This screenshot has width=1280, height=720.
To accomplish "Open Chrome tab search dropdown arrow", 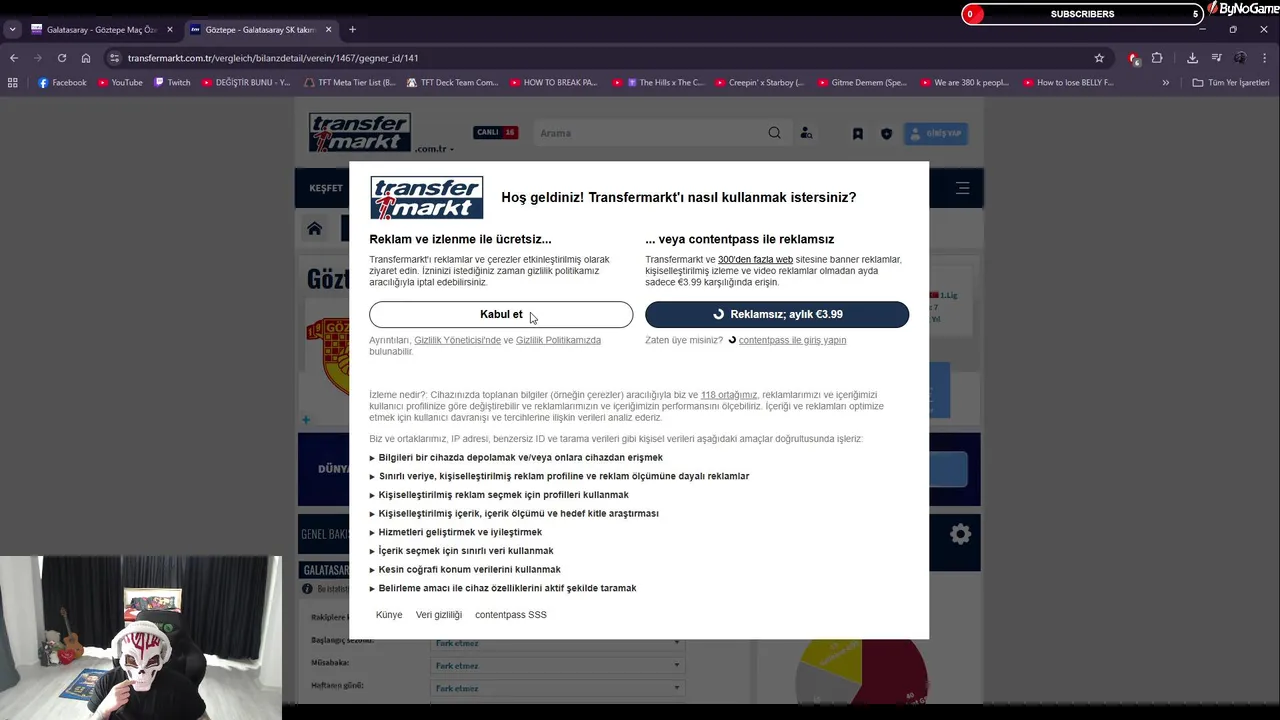I will click(x=12, y=30).
